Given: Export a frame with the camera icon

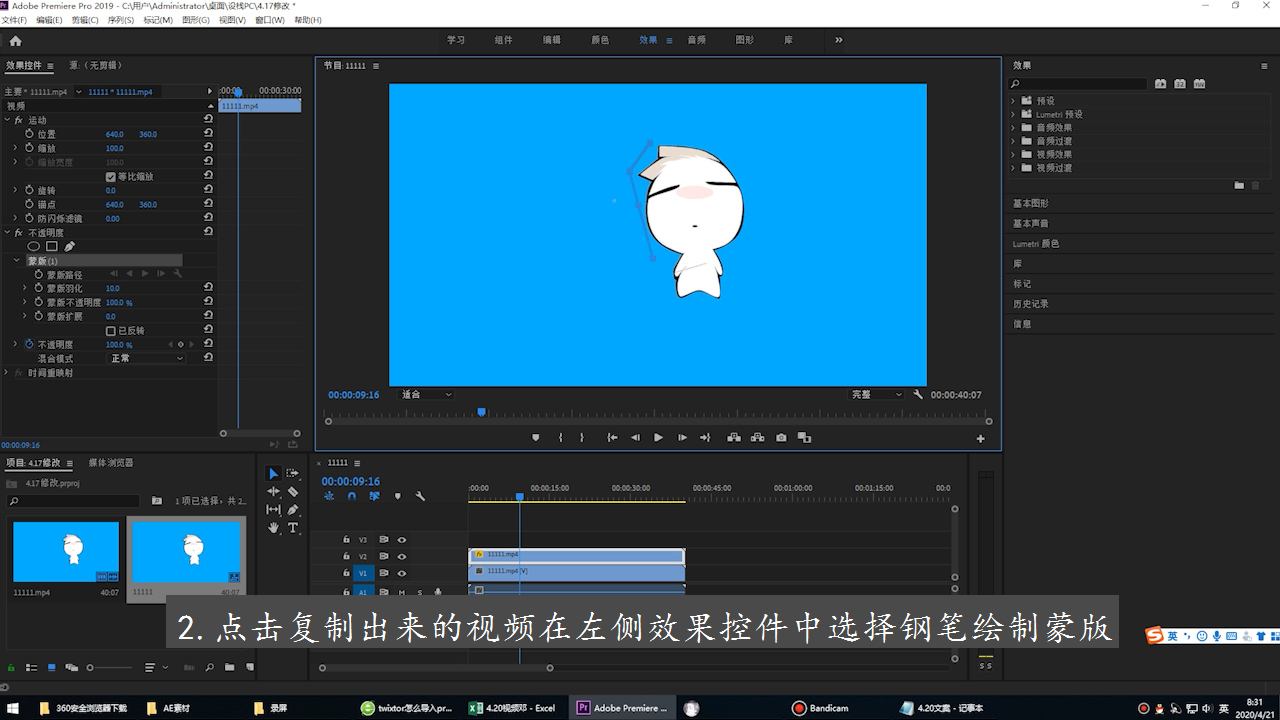Looking at the screenshot, I should tap(781, 437).
